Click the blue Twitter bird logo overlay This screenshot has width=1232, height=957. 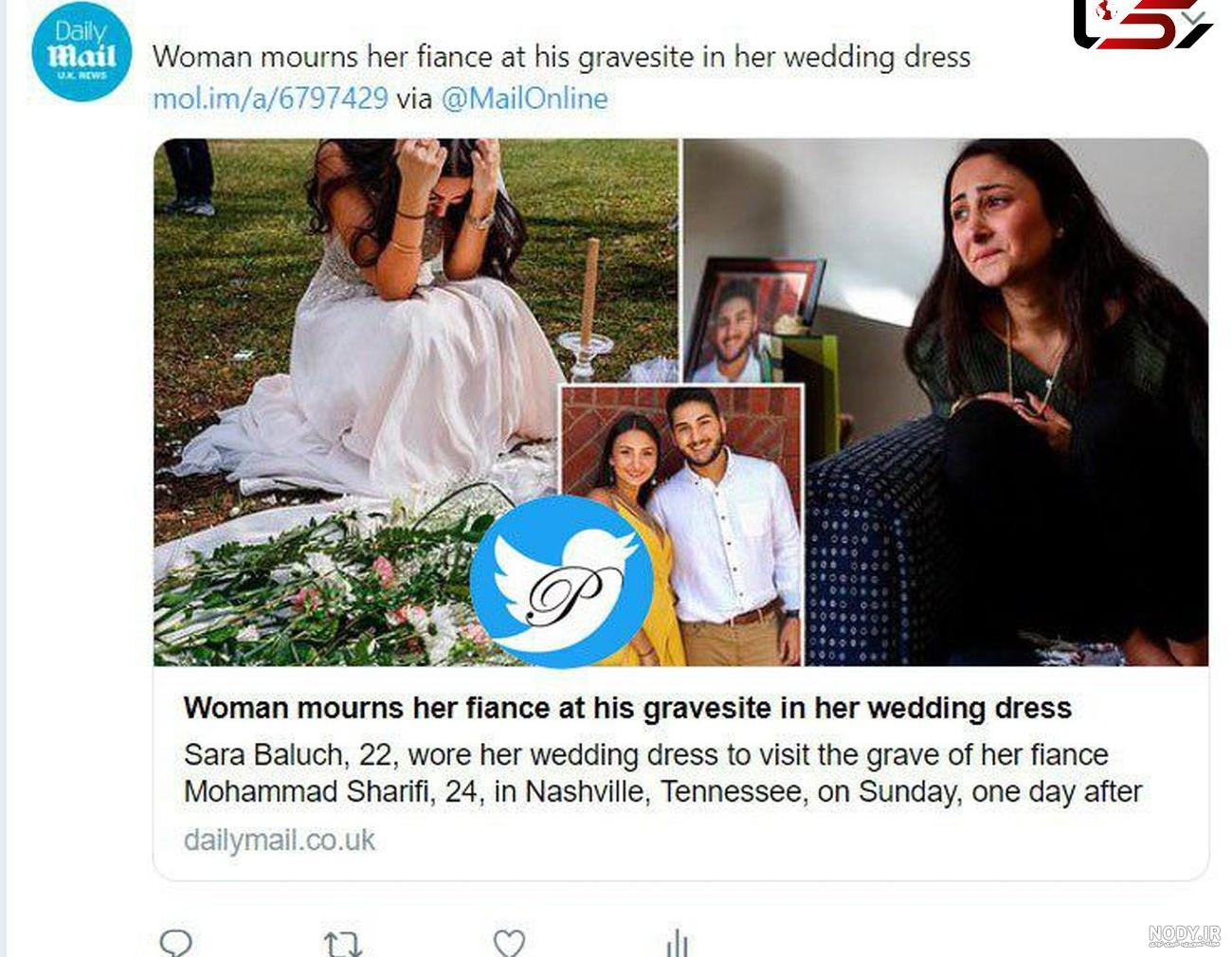[x=561, y=581]
